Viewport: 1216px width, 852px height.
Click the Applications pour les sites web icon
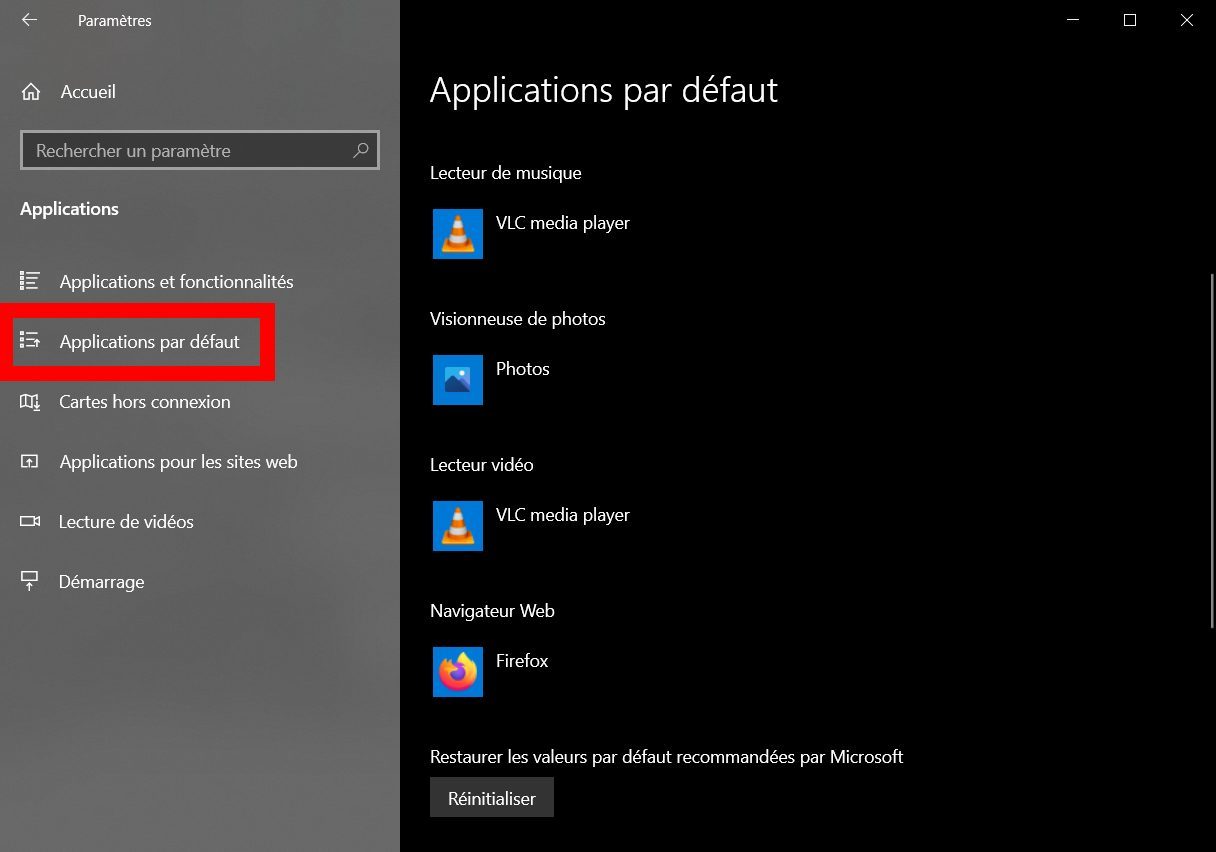pyautogui.click(x=30, y=462)
